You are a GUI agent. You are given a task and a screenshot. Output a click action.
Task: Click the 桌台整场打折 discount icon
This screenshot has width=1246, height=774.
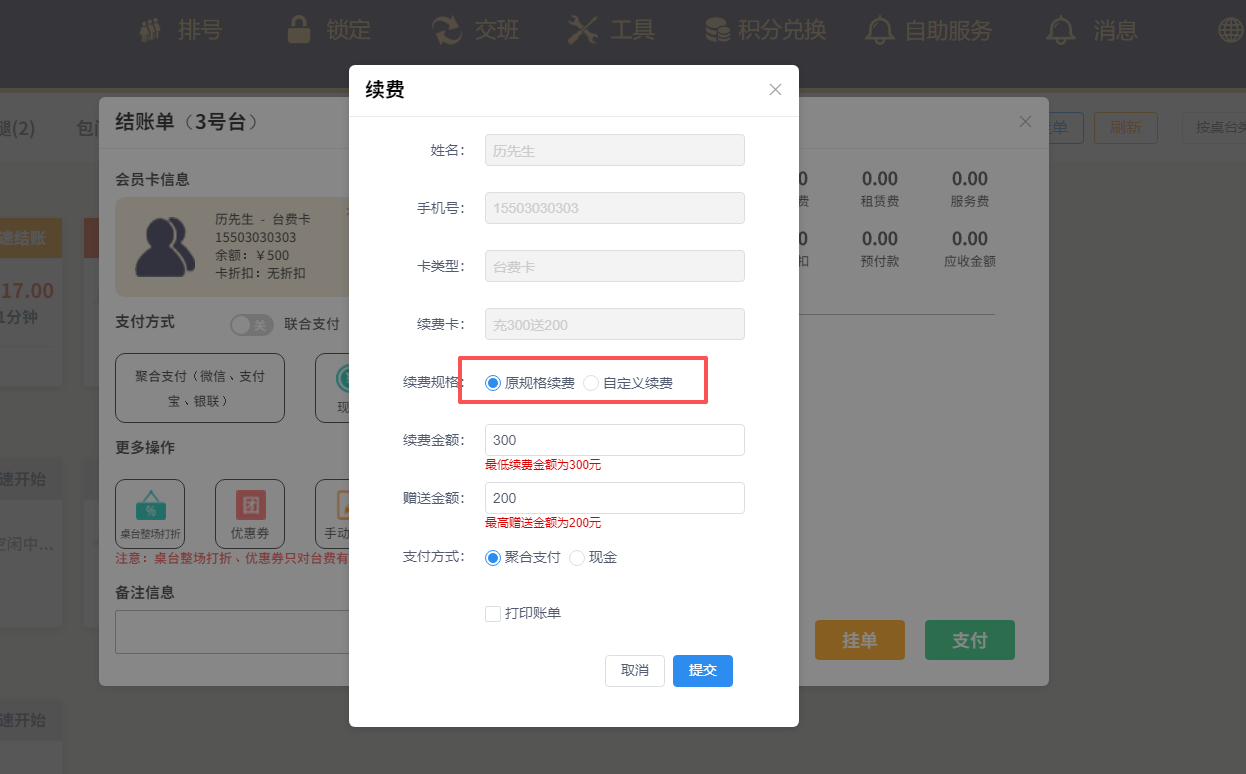pos(150,504)
